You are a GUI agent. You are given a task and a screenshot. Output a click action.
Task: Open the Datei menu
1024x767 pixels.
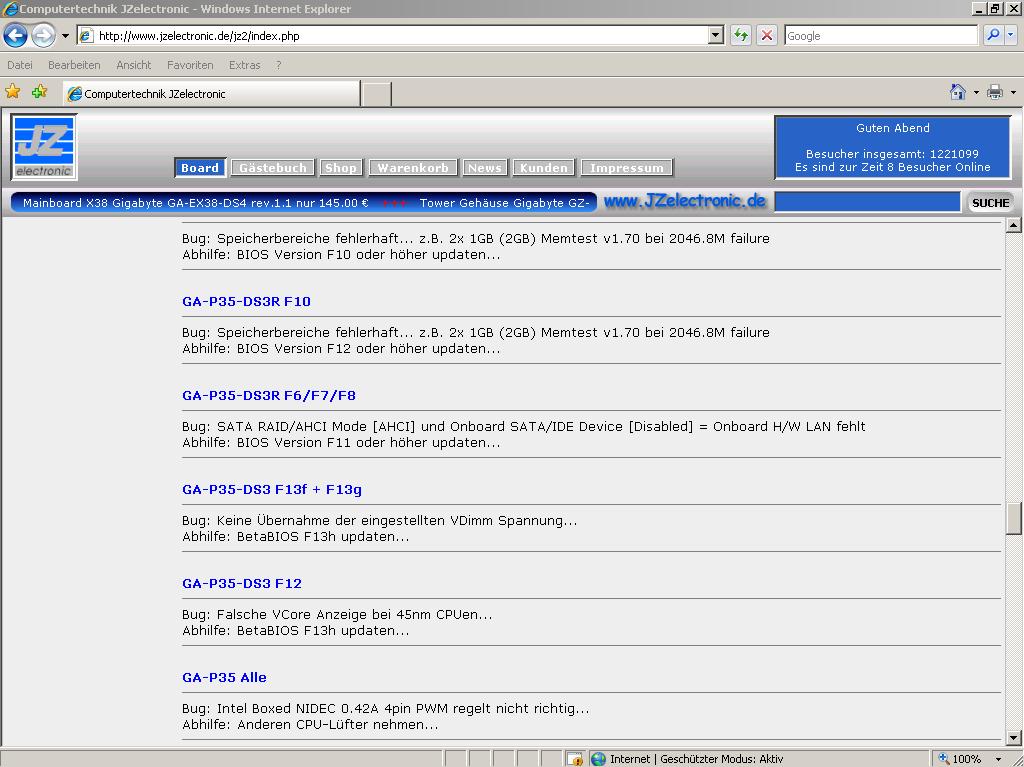point(20,65)
